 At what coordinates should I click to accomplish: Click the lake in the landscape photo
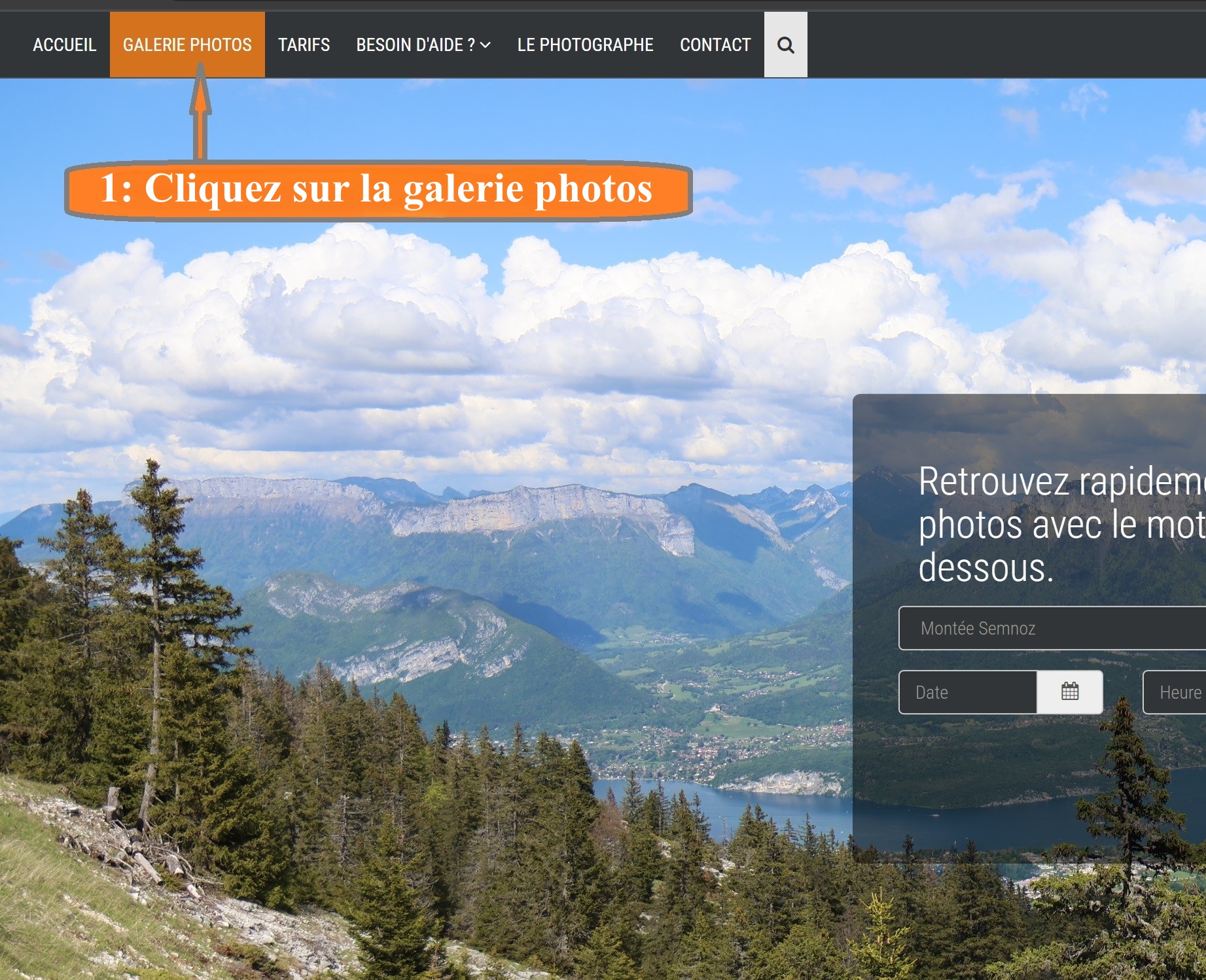pos(720,808)
